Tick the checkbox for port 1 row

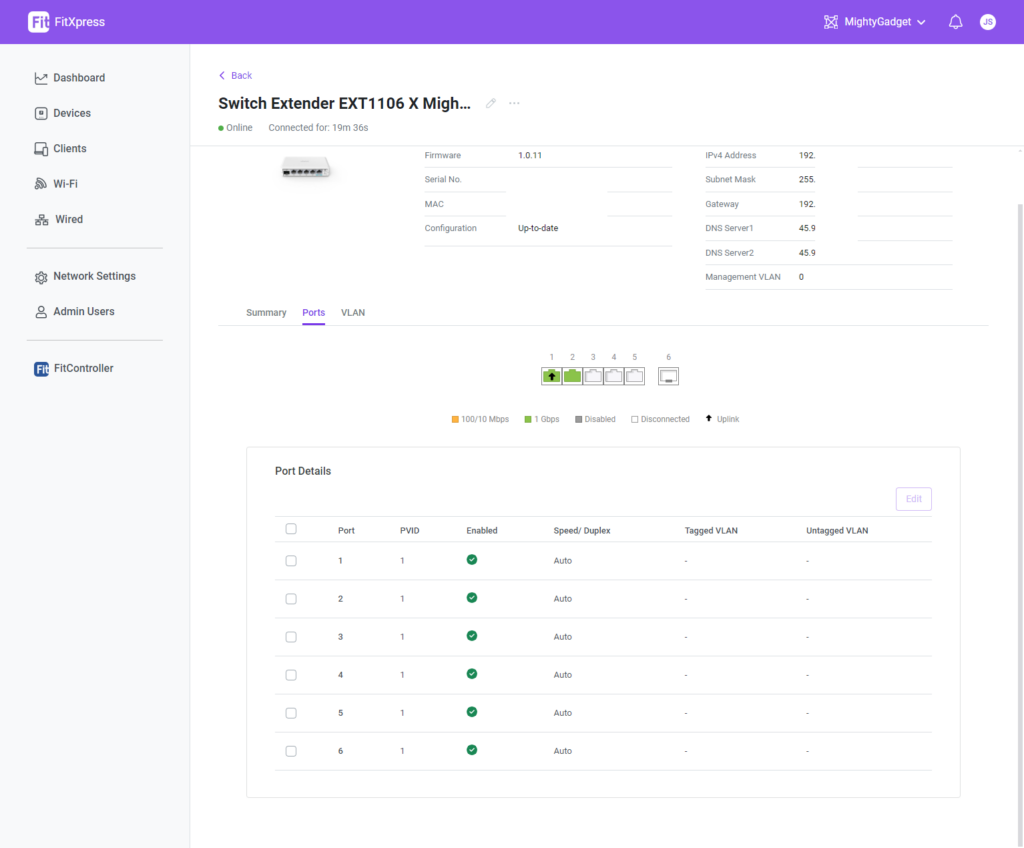291,561
